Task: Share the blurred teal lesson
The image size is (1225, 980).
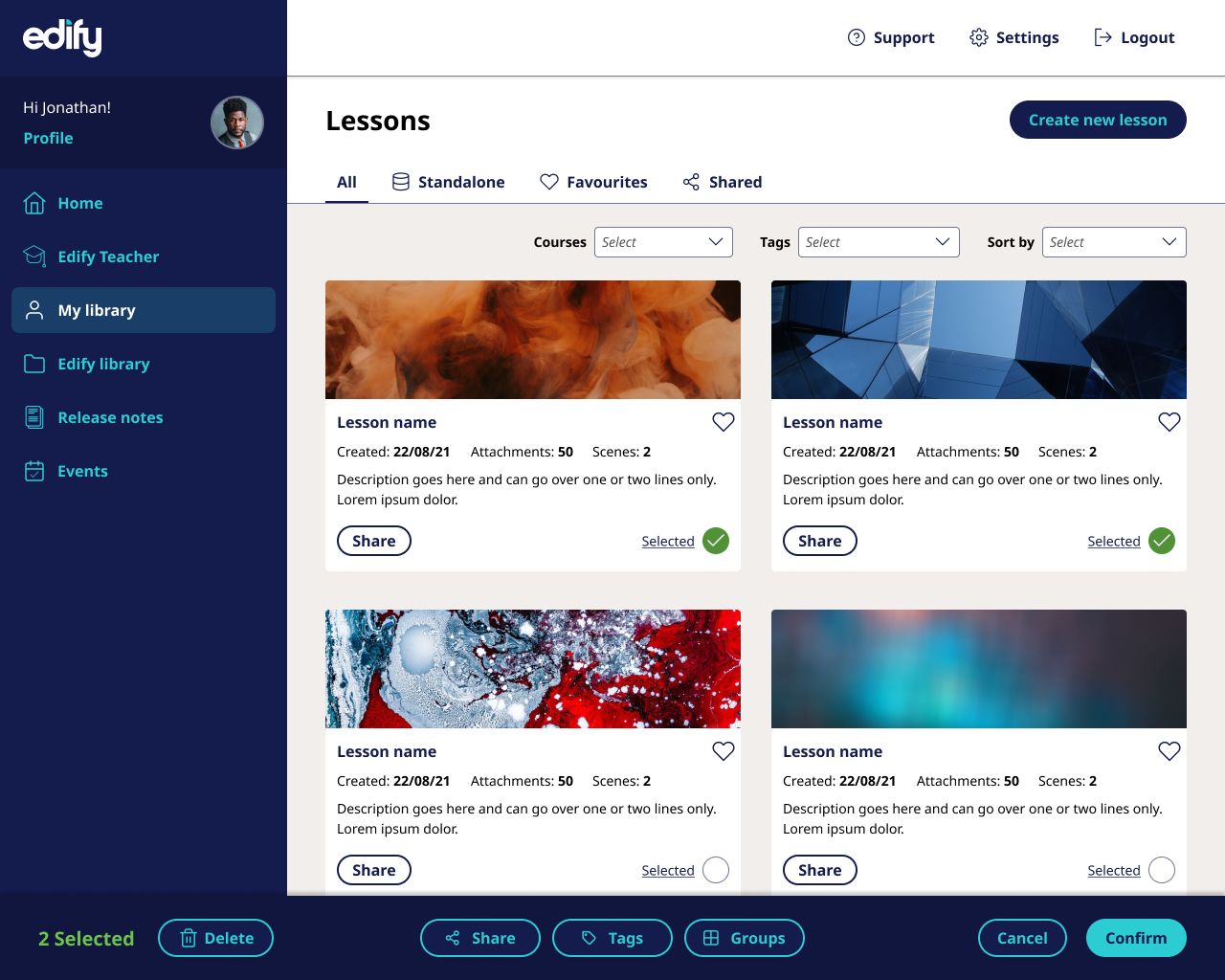Action: pos(820,870)
